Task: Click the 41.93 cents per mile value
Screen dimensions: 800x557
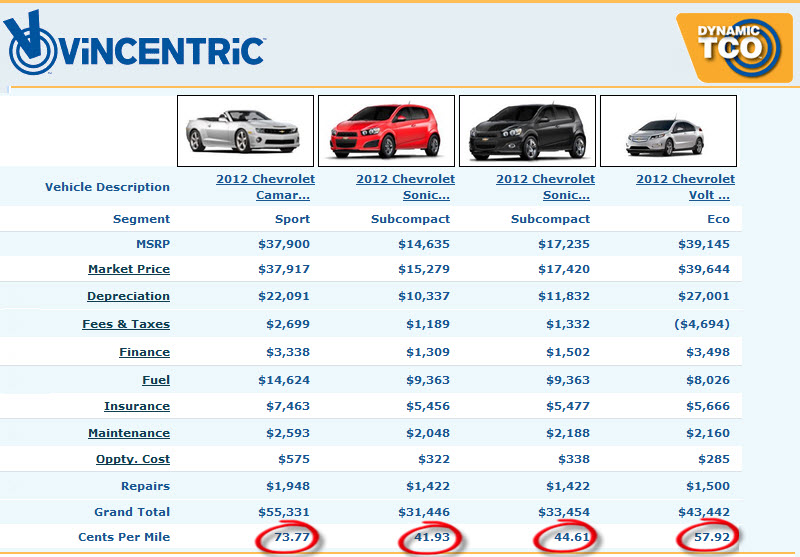Action: click(x=432, y=537)
